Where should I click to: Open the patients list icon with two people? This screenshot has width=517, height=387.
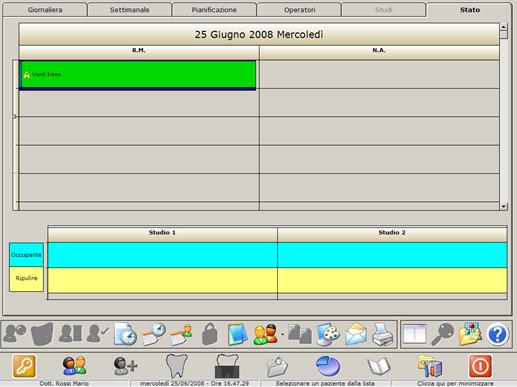[x=75, y=366]
